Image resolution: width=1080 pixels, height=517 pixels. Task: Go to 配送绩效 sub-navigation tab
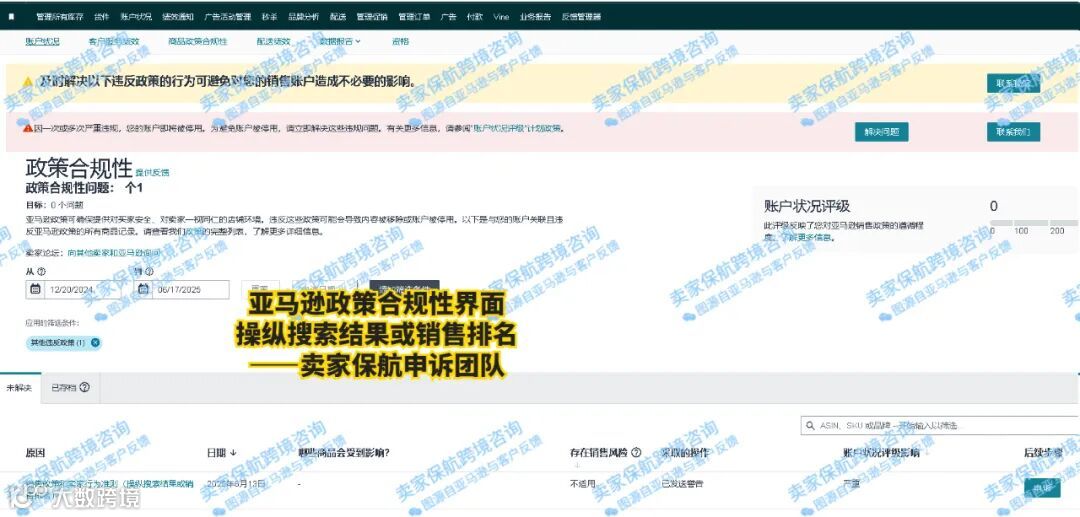(273, 41)
